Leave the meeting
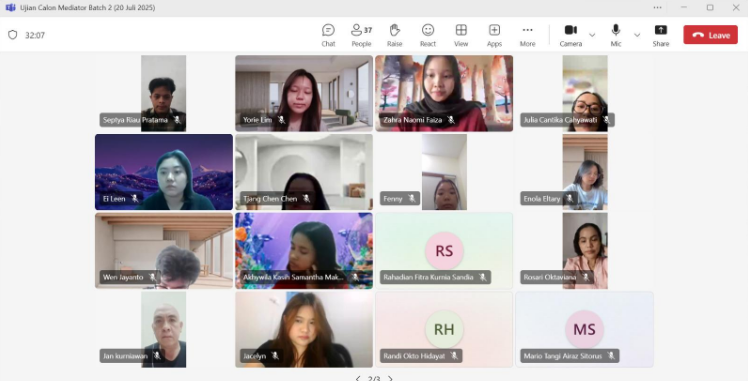 tap(710, 35)
